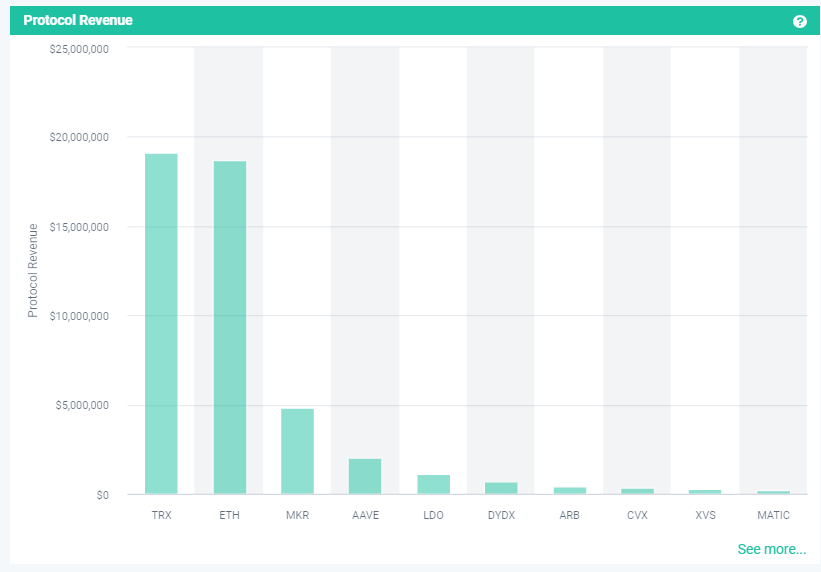Click the Protocol Revenue panel header title
The image size is (821, 572).
[x=78, y=20]
